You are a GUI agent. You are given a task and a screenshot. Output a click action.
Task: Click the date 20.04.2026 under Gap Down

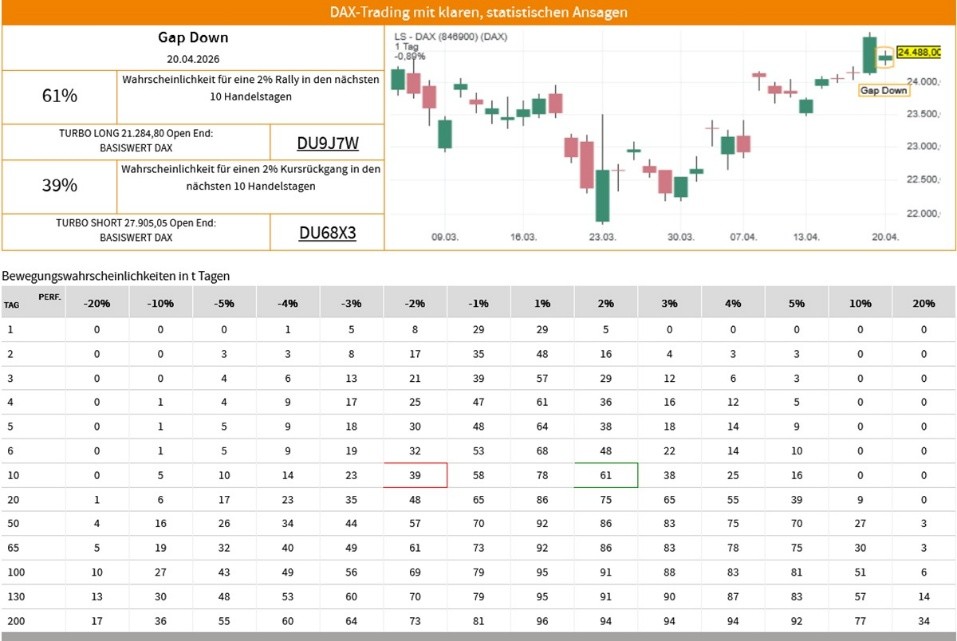[x=192, y=59]
